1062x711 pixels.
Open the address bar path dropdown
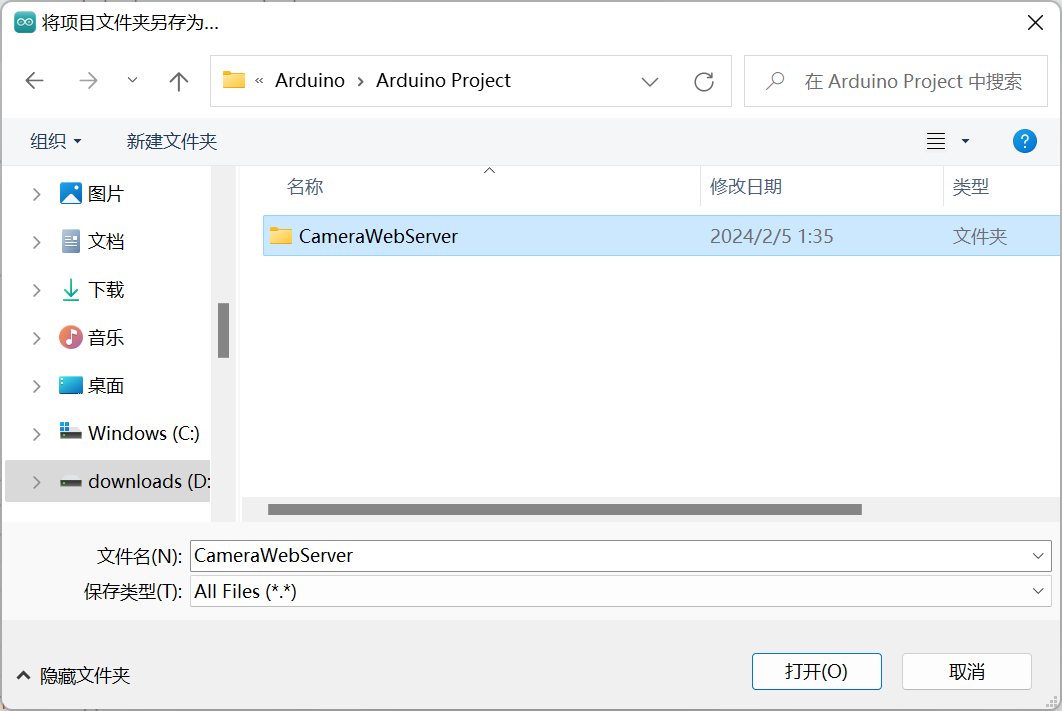point(650,82)
